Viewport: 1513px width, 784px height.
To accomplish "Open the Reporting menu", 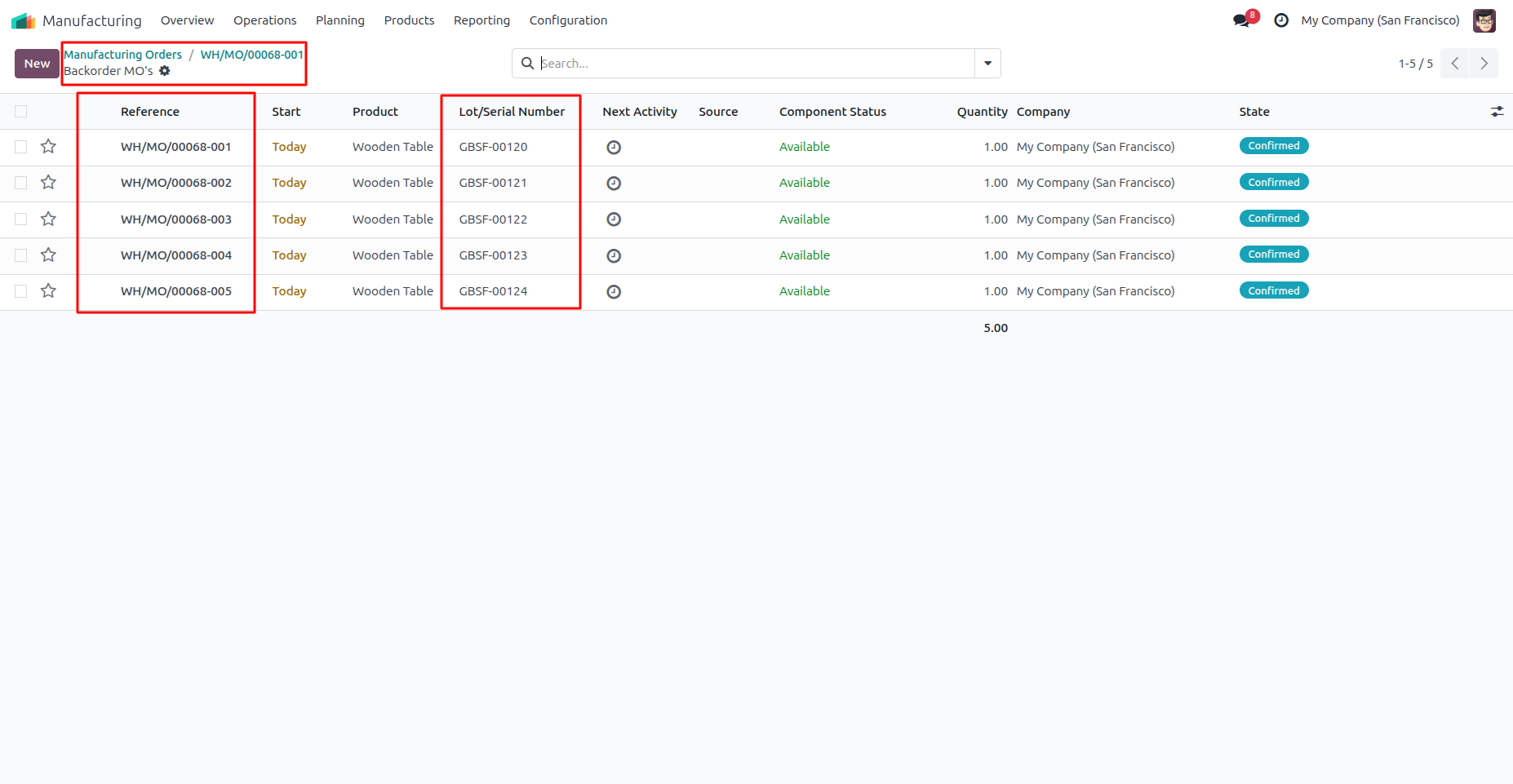I will (482, 20).
